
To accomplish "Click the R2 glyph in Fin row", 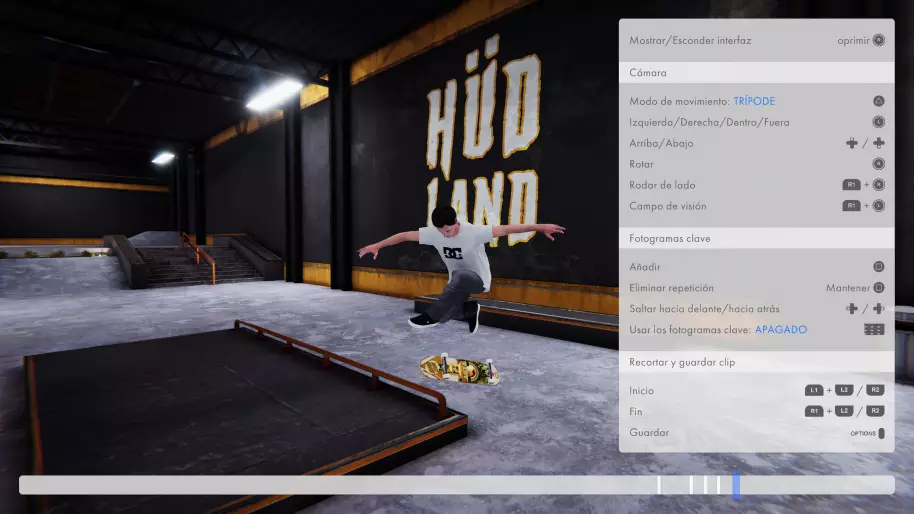I will point(875,411).
